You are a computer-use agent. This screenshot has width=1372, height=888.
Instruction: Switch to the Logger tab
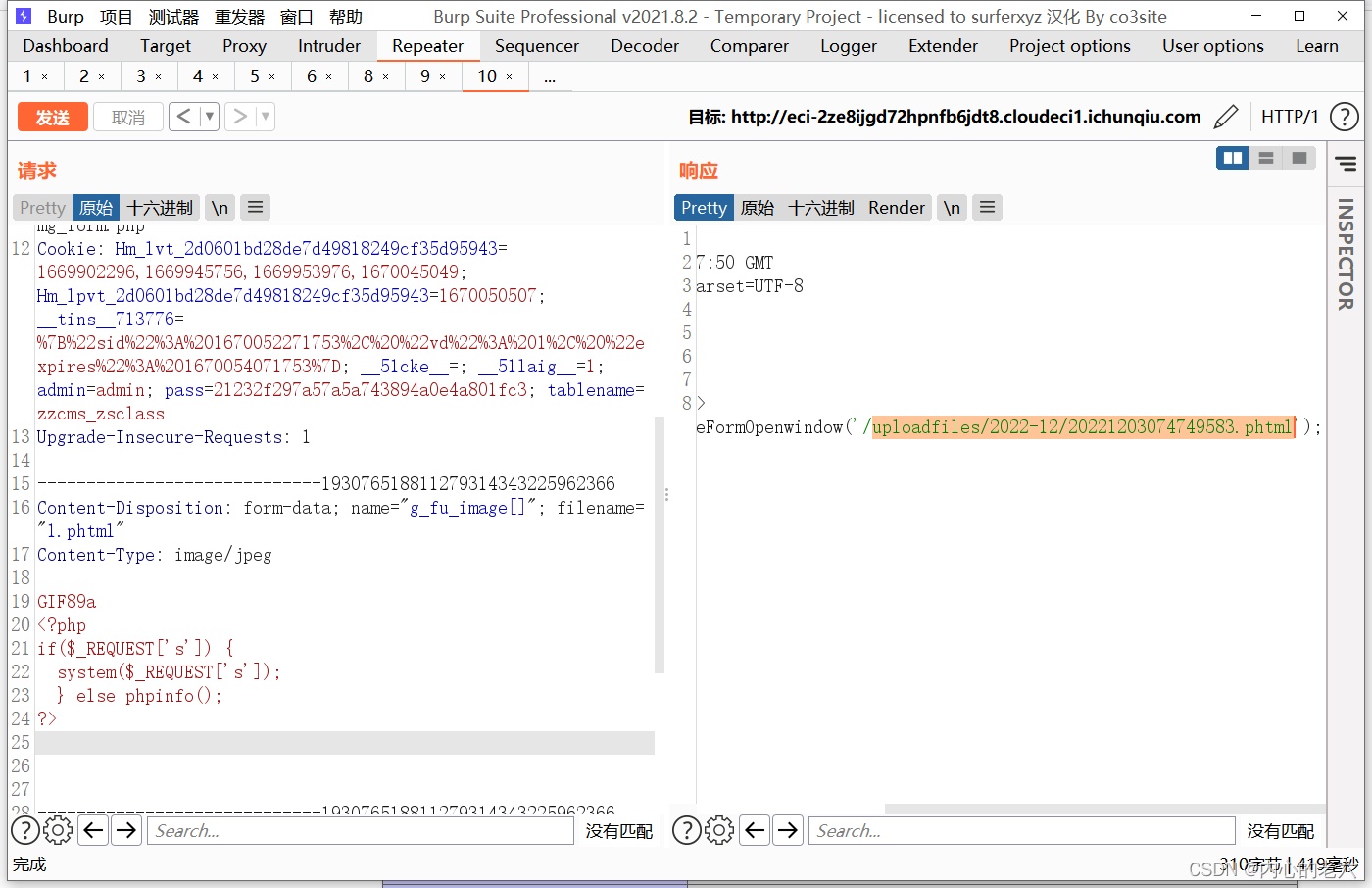pyautogui.click(x=849, y=46)
